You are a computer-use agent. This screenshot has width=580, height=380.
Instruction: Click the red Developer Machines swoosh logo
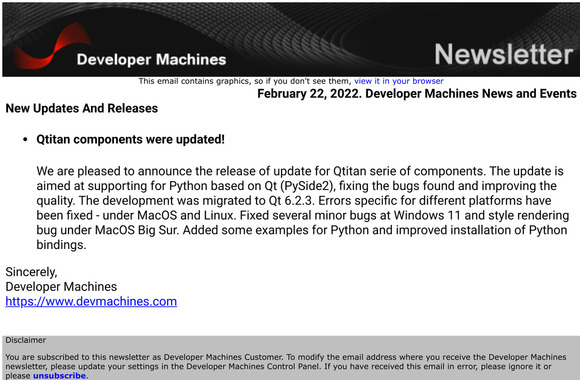pos(52,46)
